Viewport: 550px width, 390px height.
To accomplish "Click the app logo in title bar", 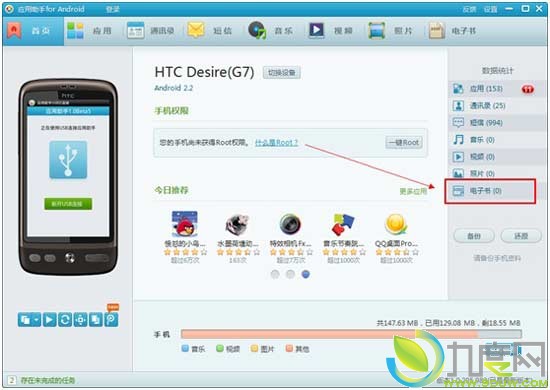I will point(9,9).
